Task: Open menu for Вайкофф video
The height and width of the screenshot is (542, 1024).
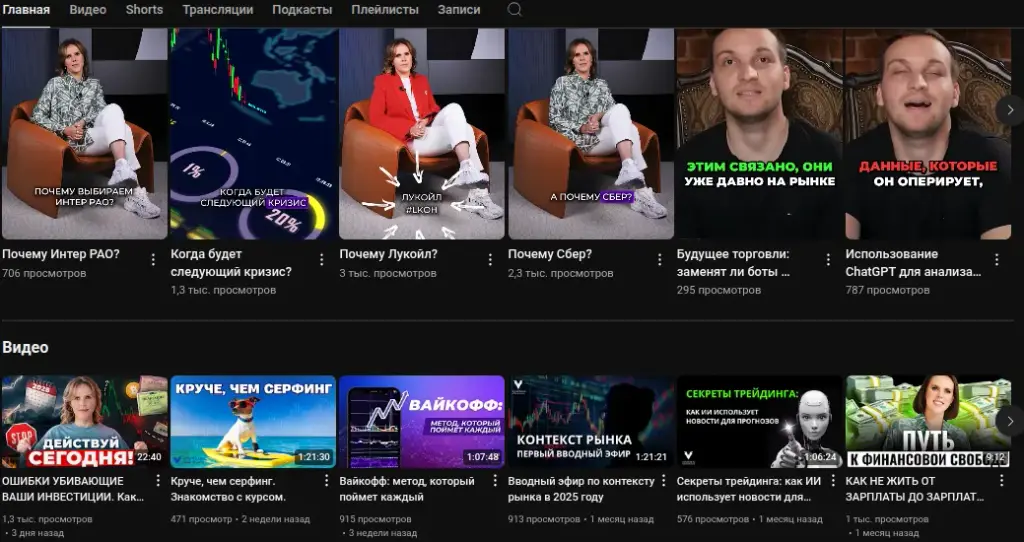Action: point(495,481)
